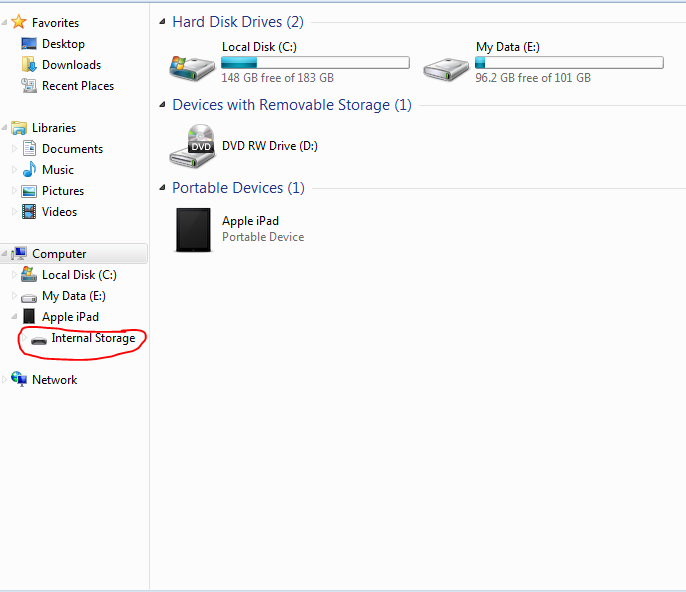
Task: Click the Documents library icon
Action: point(29,148)
